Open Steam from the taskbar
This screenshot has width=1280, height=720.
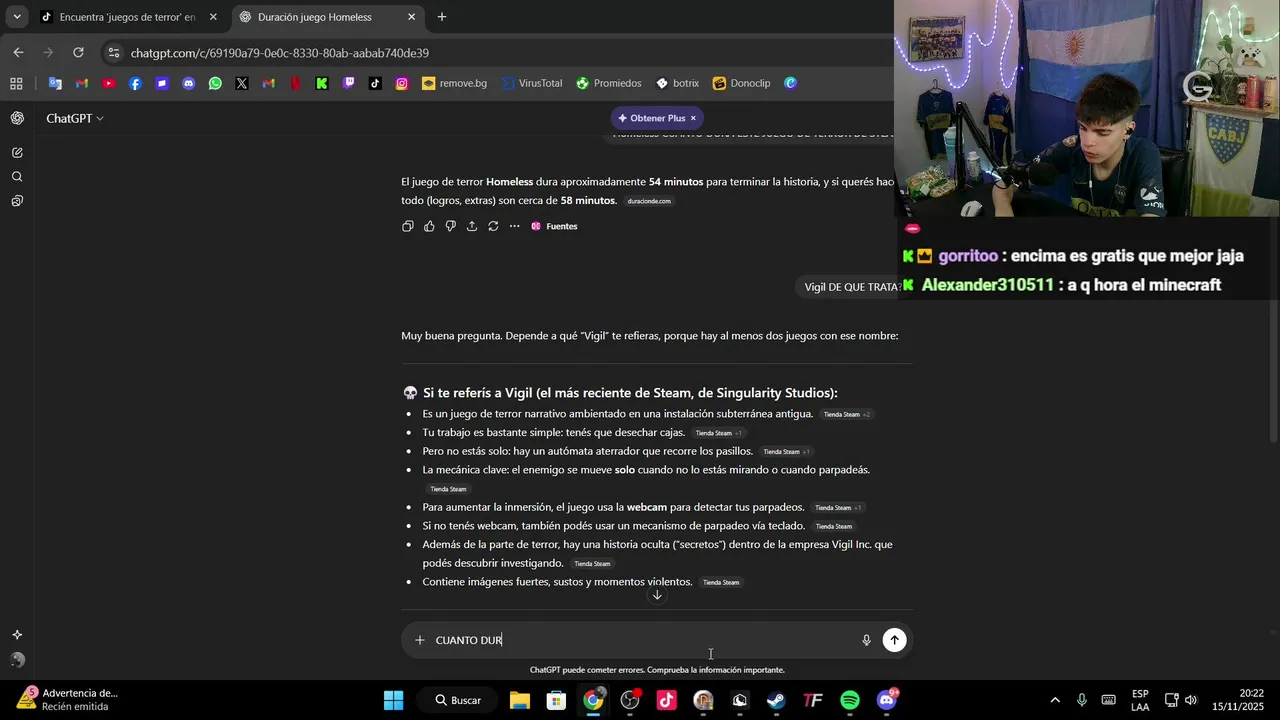coord(776,700)
